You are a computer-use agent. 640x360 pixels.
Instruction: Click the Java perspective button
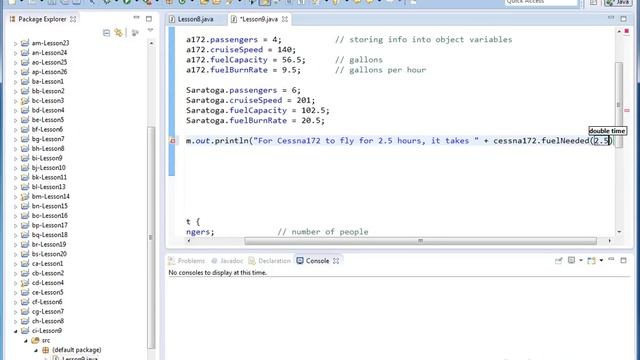click(618, 2)
